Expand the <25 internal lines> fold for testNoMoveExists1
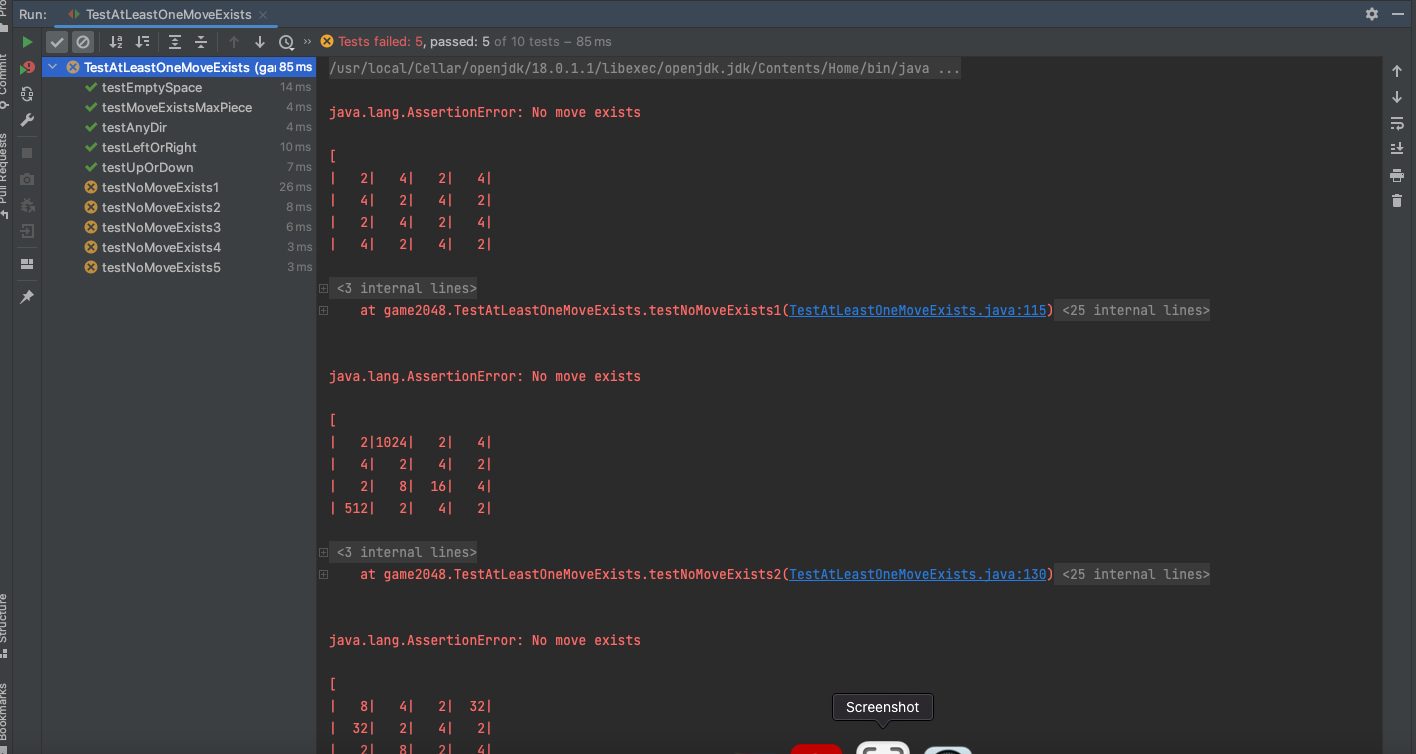The width and height of the screenshot is (1416, 754). [x=1135, y=311]
